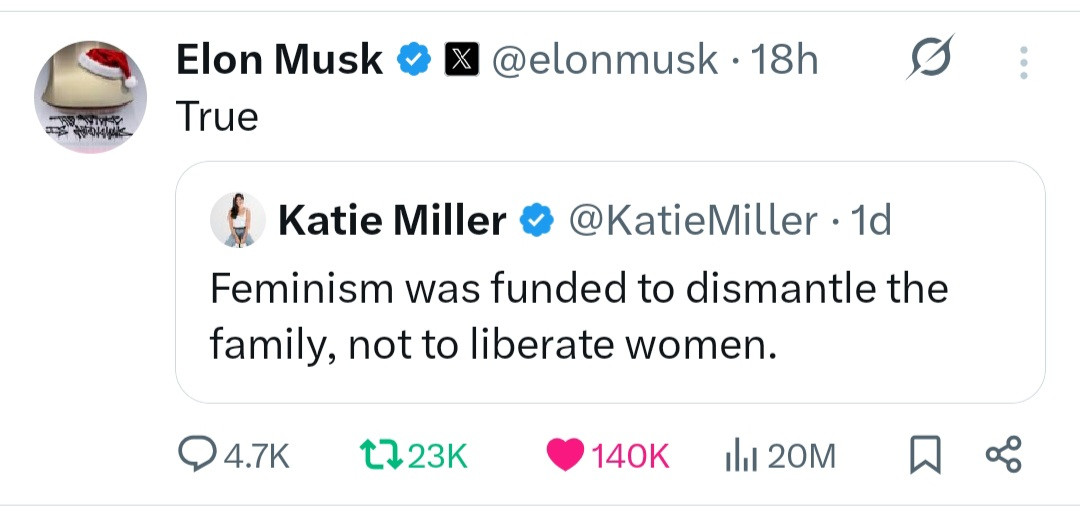Open the @KatieMiller handle link

(x=692, y=220)
